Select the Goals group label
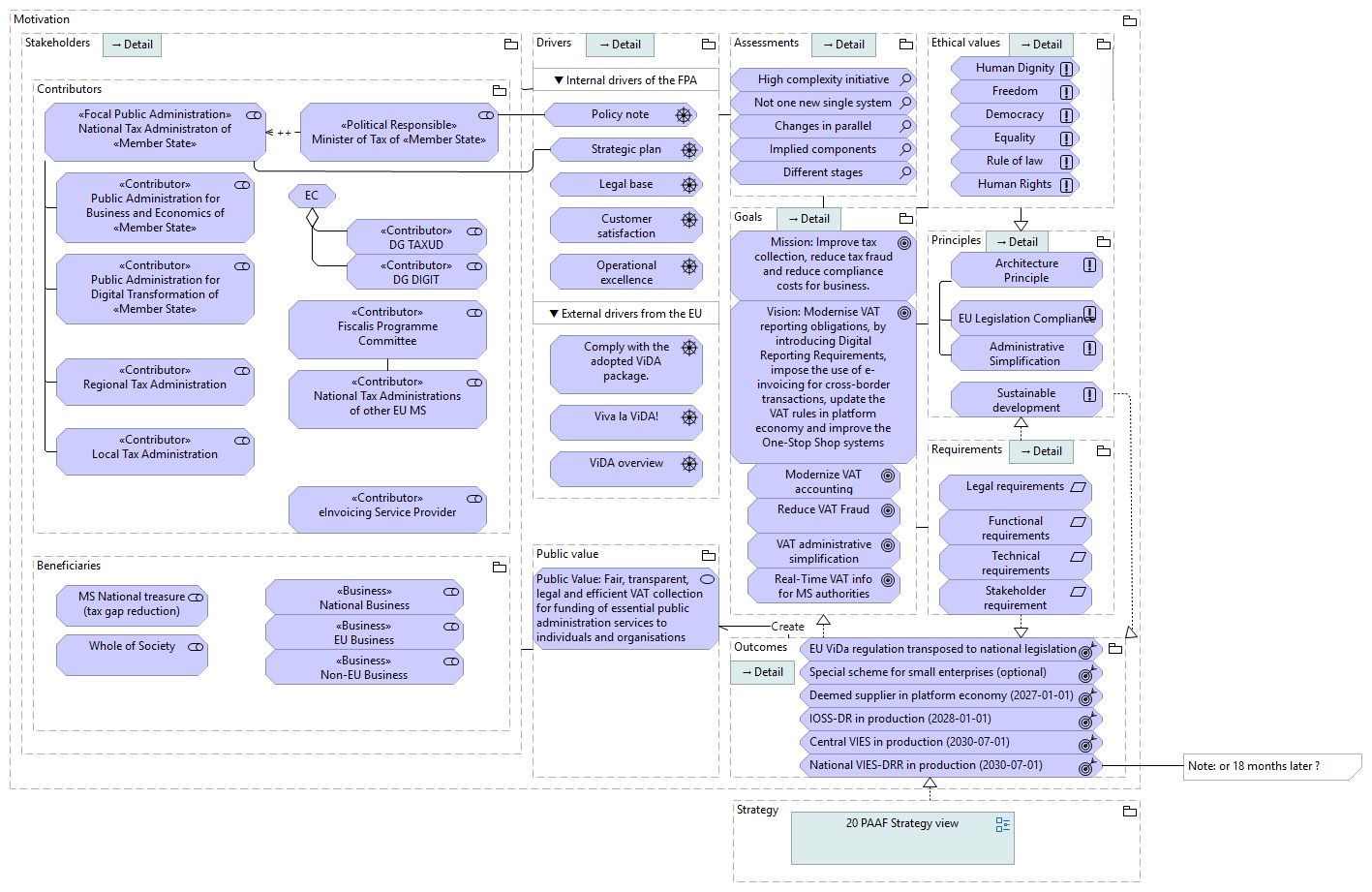The width and height of the screenshot is (1372, 892). [747, 217]
